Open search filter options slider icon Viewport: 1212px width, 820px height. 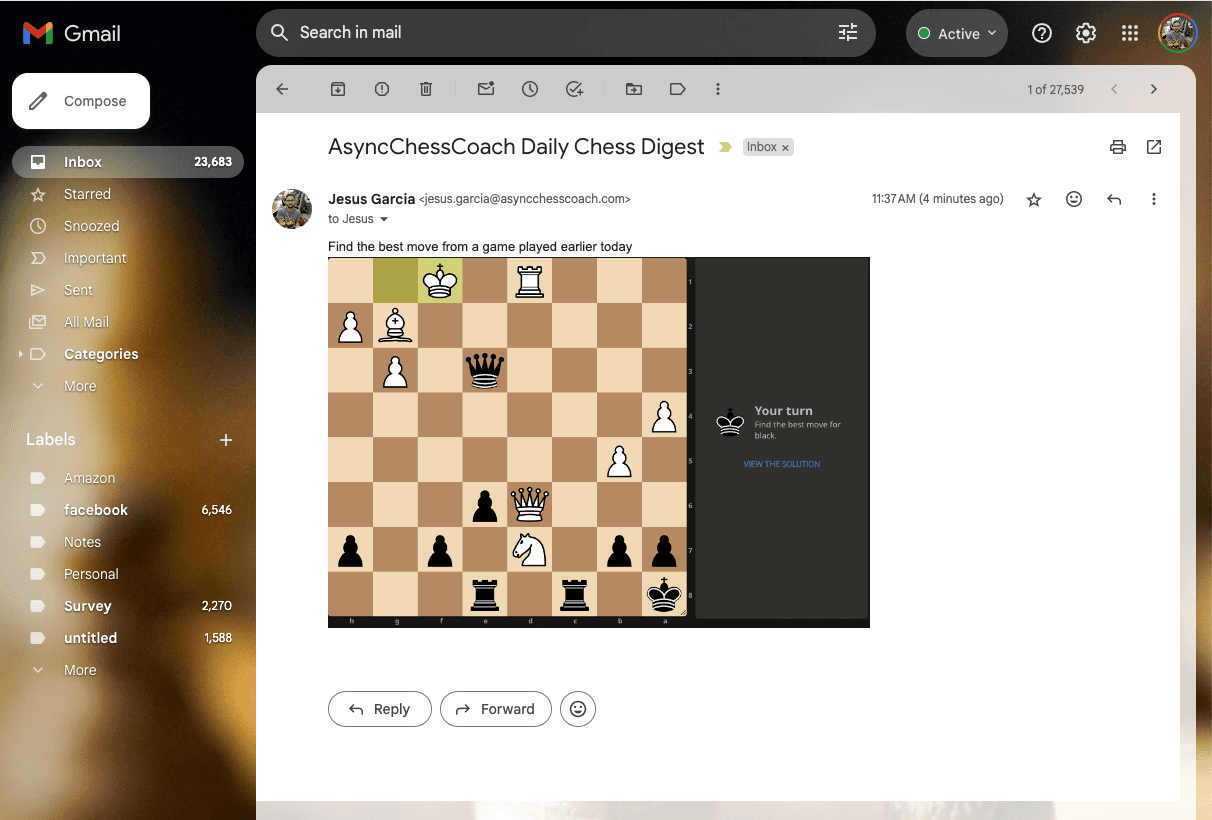click(x=848, y=33)
